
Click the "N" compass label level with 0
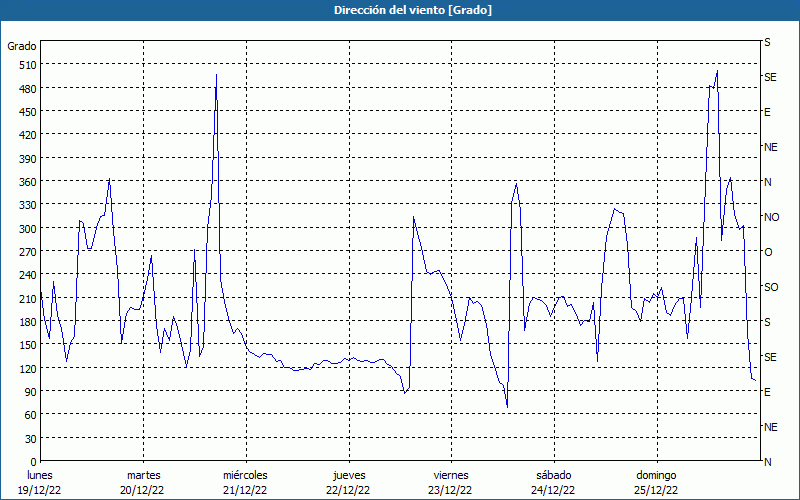767,462
